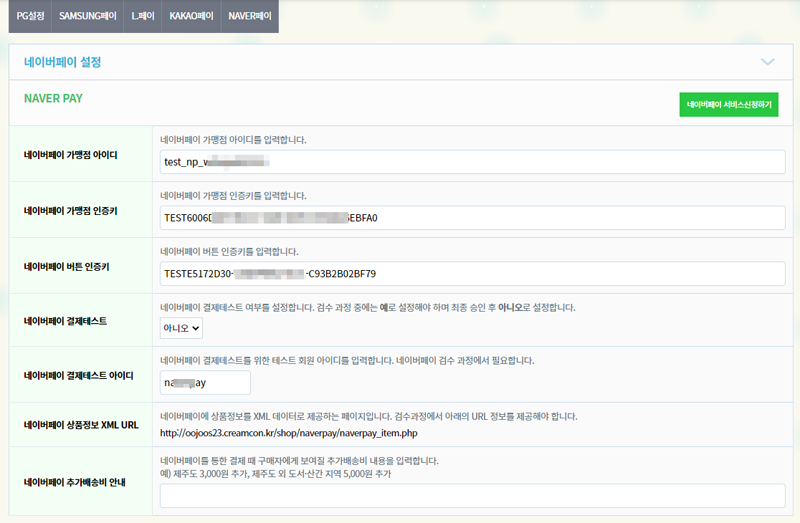Viewport: 800px width, 523px height.
Task: Collapse the 네이버페이 설정 panel chevron
Action: pos(767,62)
